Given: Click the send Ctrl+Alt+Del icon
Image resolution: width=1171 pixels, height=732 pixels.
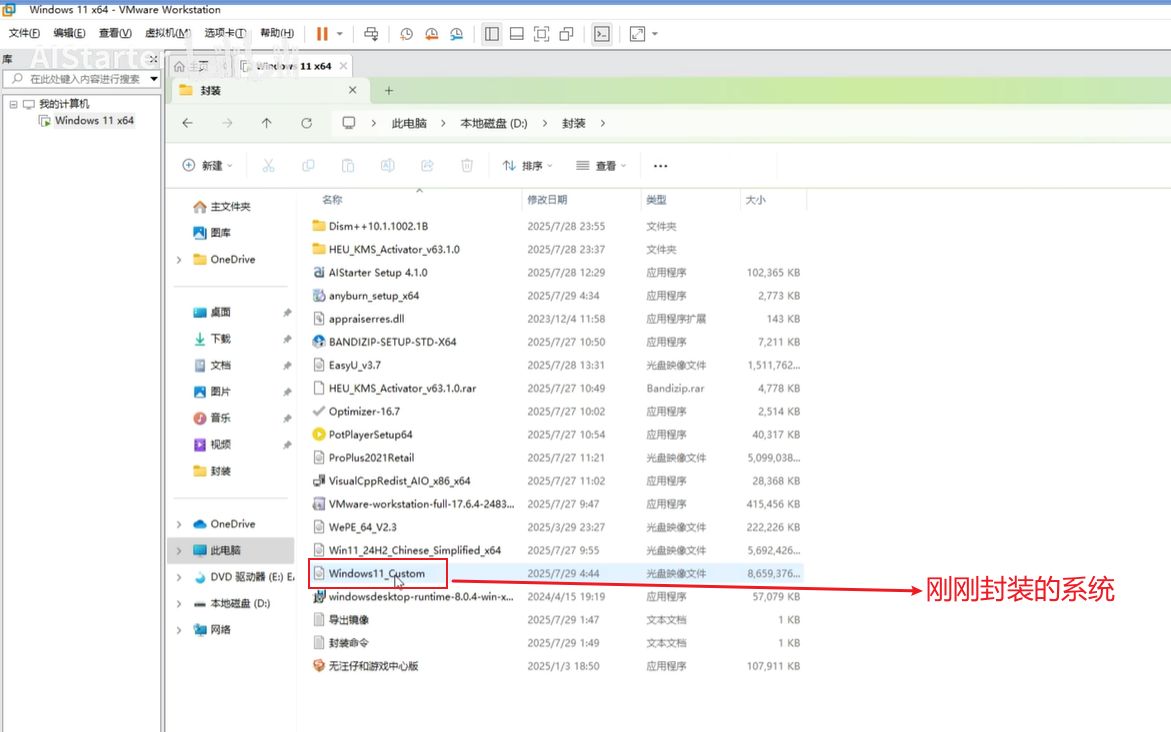Looking at the screenshot, I should click(371, 34).
